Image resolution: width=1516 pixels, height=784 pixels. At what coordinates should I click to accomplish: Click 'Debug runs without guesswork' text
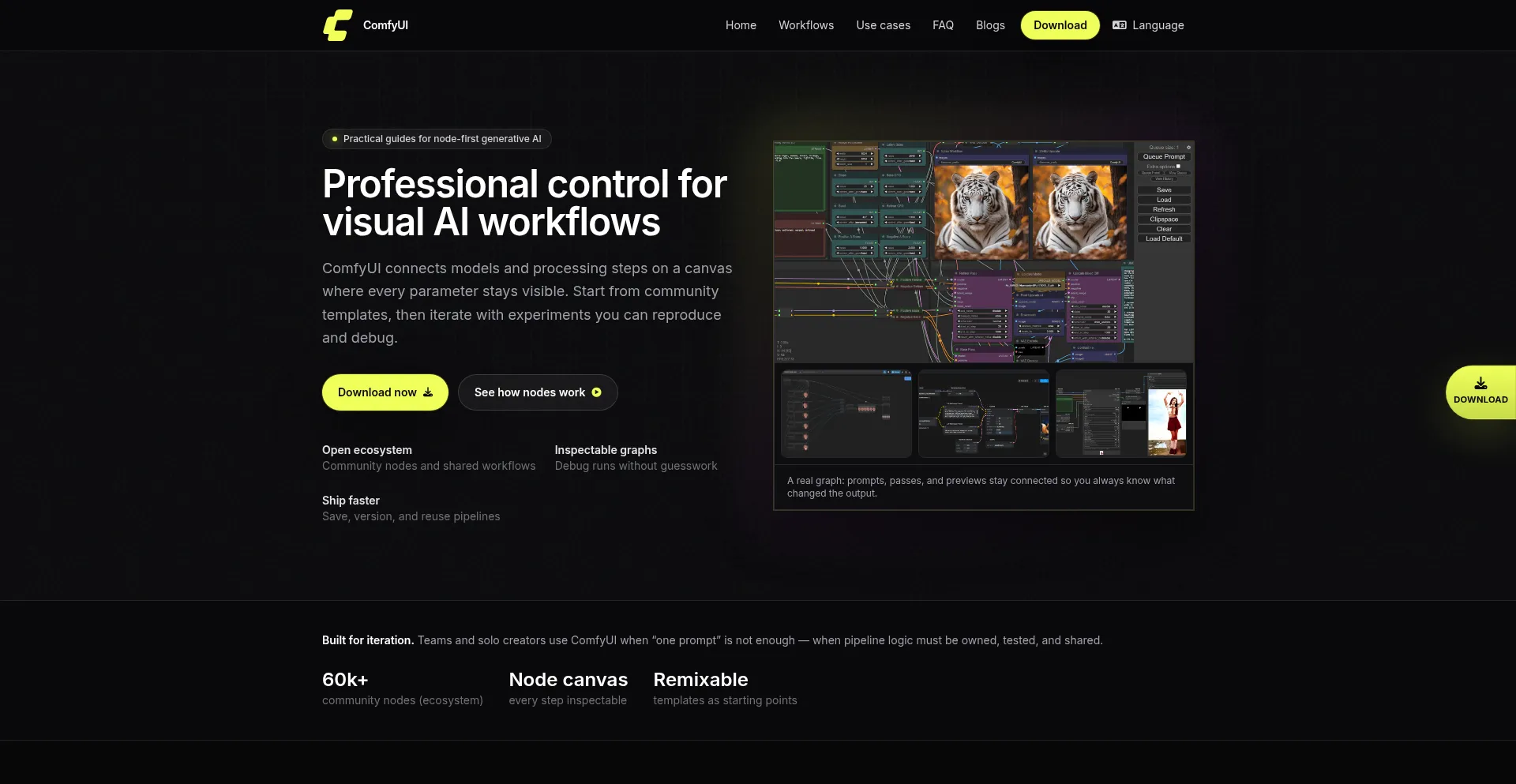[636, 466]
